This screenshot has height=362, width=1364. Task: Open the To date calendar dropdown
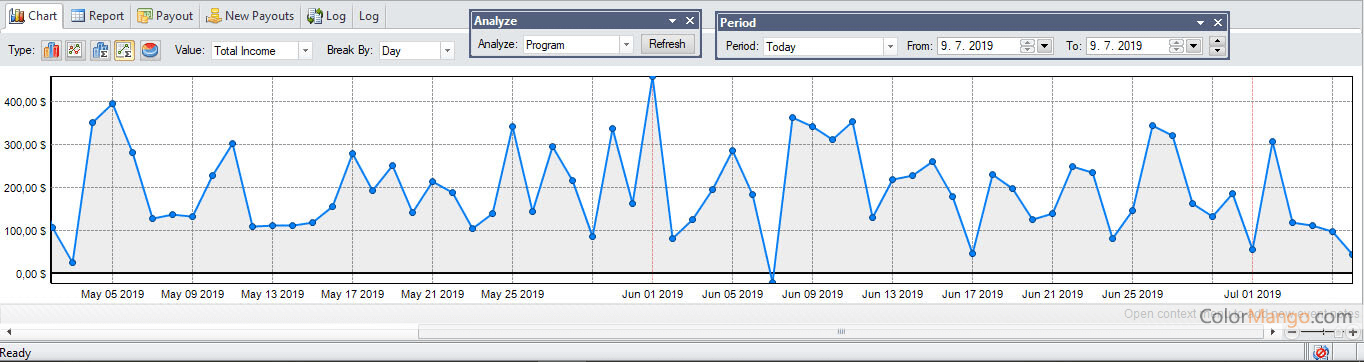click(x=1193, y=46)
